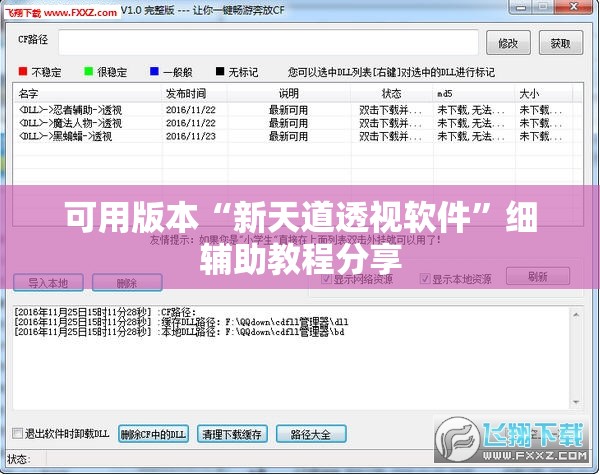
Task: Click the log line showing 缓存DLL路径
Action: (181, 322)
